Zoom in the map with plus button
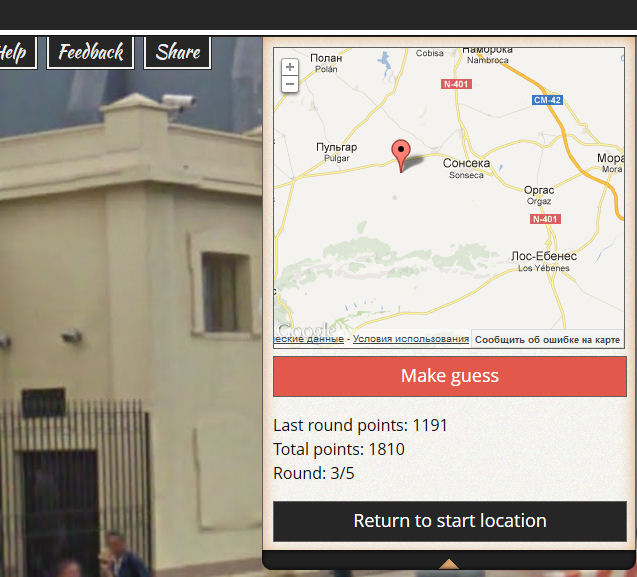 290,67
